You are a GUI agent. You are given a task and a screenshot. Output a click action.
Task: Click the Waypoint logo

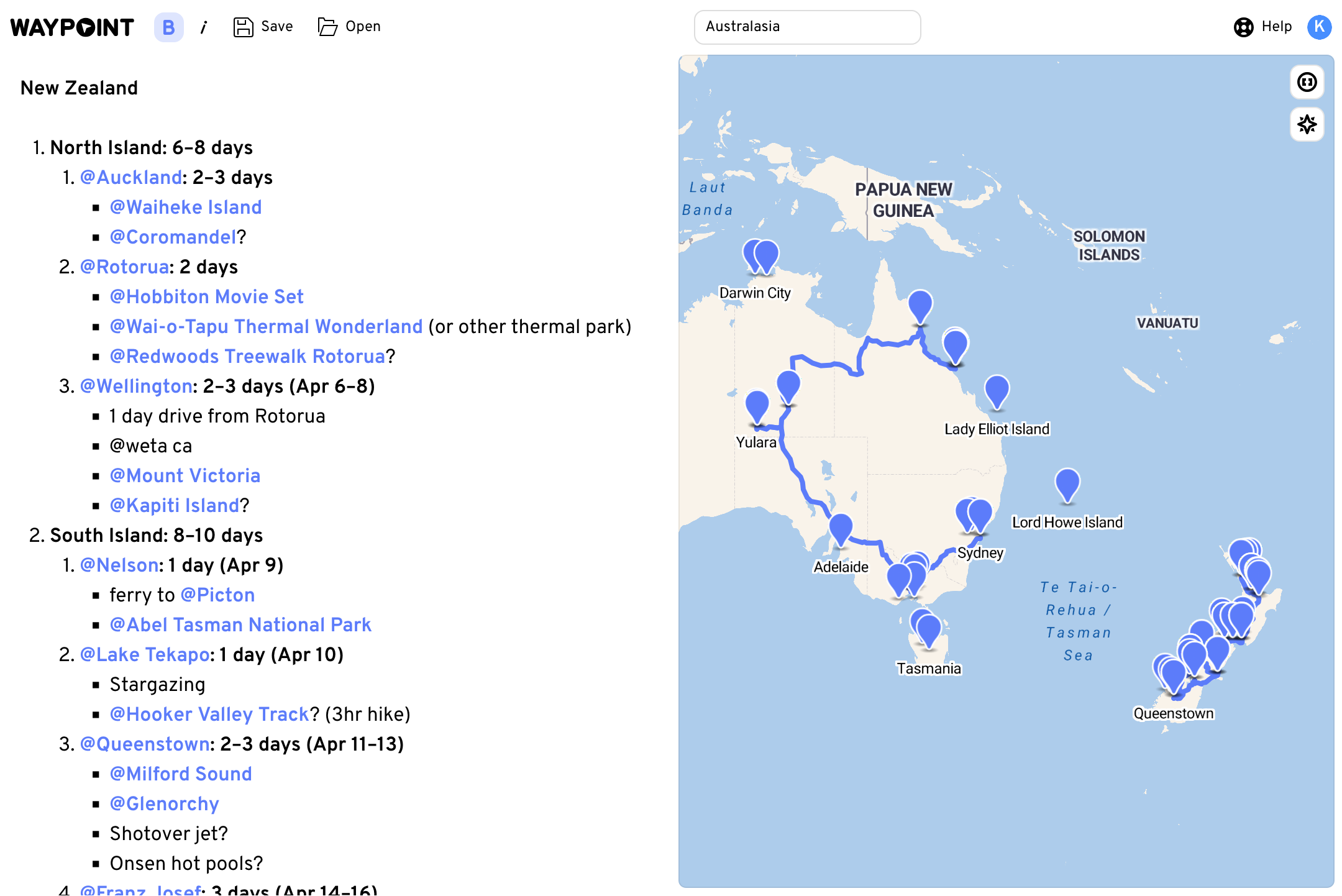pos(70,27)
